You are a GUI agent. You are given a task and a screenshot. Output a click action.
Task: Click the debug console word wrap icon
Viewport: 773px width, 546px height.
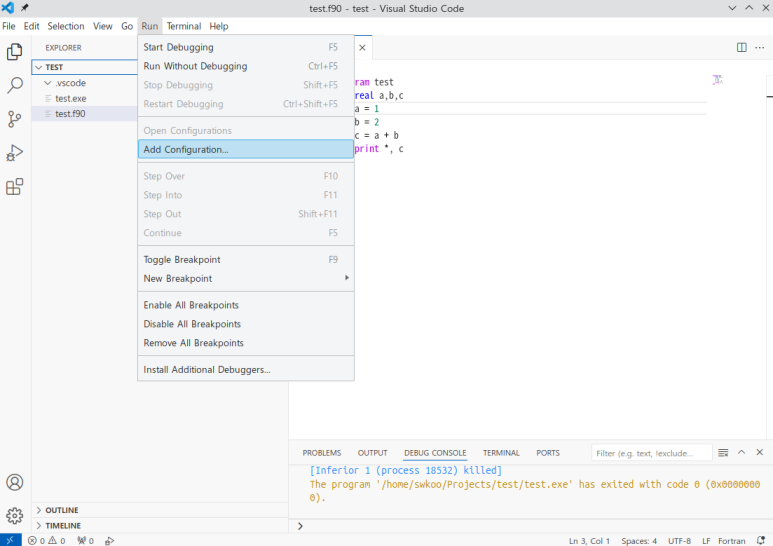tap(723, 452)
